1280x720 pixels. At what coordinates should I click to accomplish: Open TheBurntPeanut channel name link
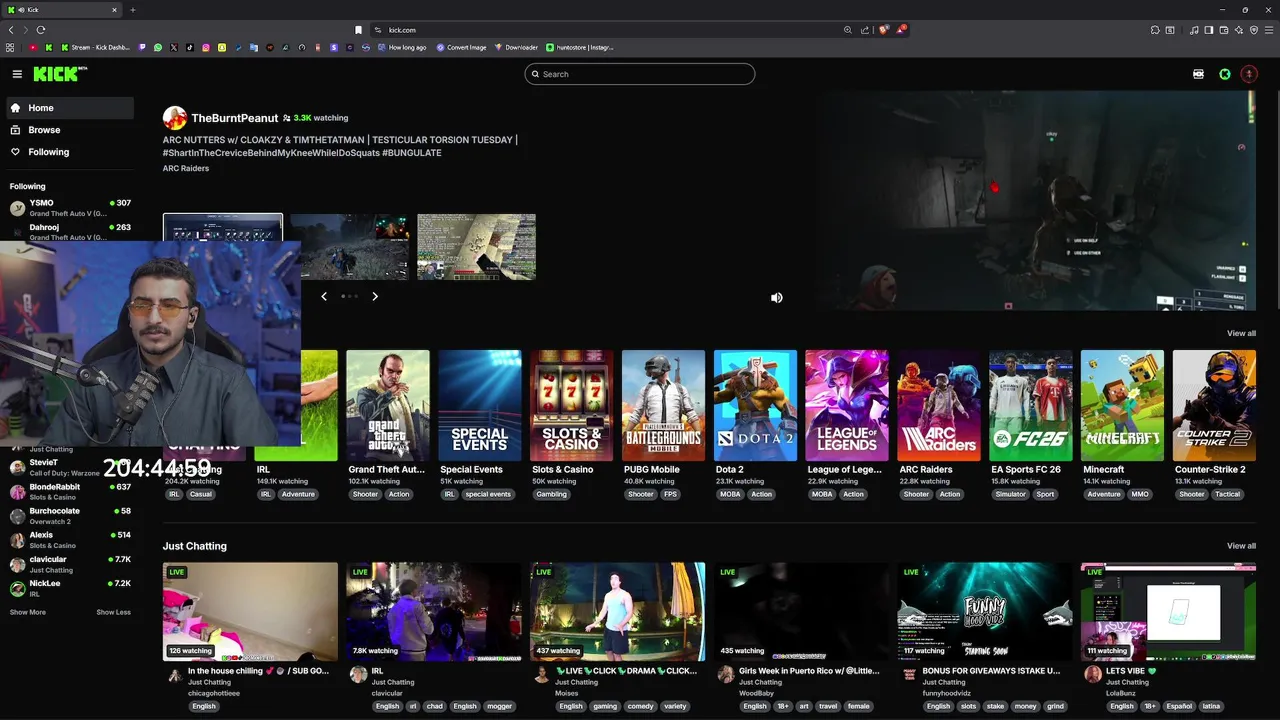(234, 118)
